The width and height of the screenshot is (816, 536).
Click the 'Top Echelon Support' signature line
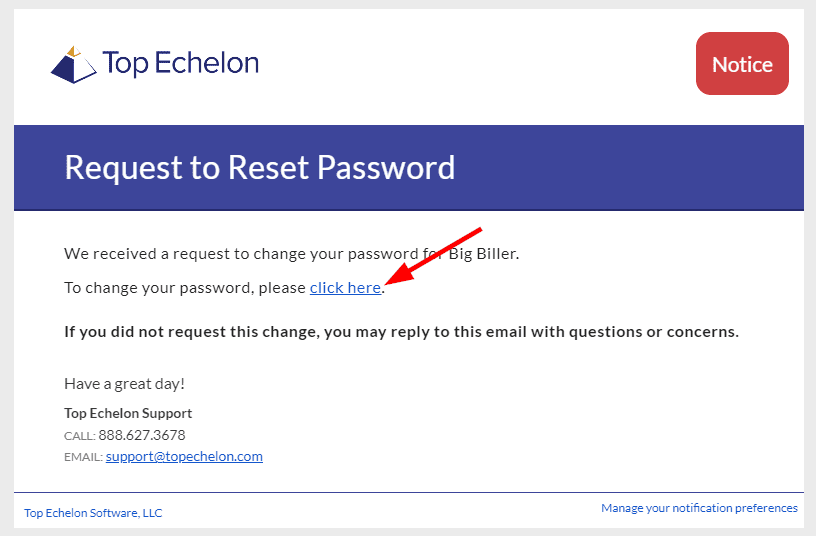coord(128,413)
